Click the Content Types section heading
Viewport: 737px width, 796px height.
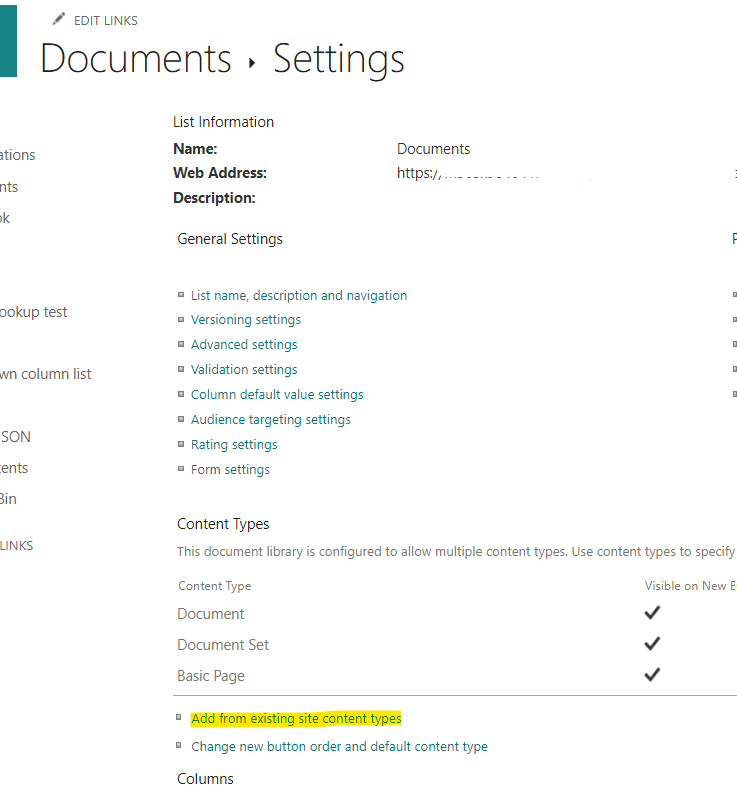223,524
